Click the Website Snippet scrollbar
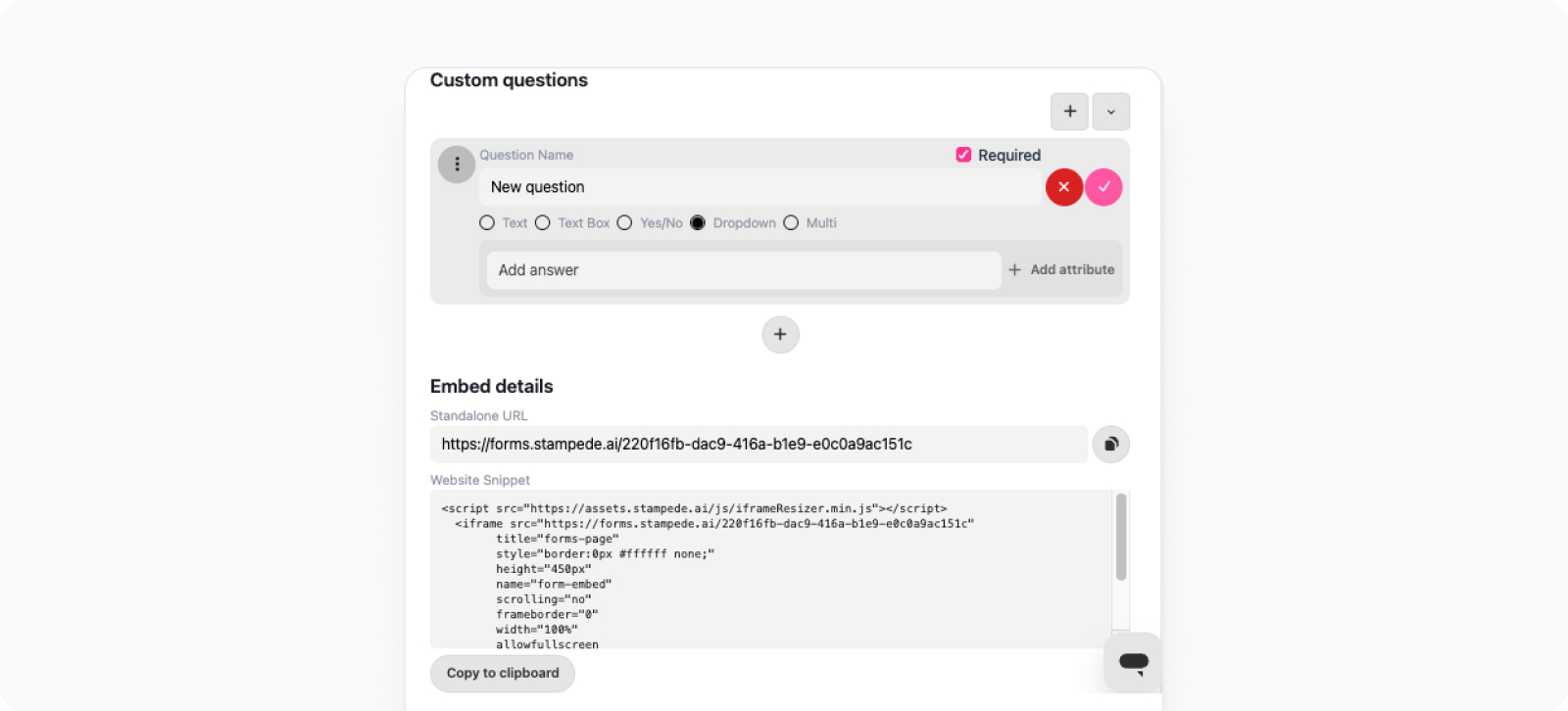The image size is (1568, 711). coord(1121,537)
